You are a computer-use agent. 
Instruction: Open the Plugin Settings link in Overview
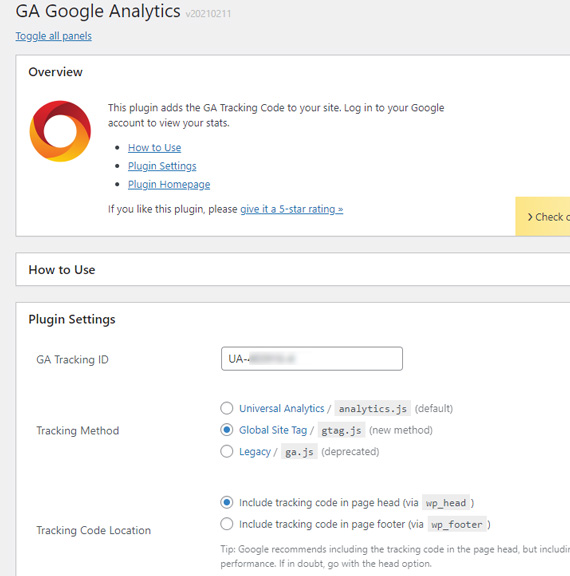(x=162, y=166)
